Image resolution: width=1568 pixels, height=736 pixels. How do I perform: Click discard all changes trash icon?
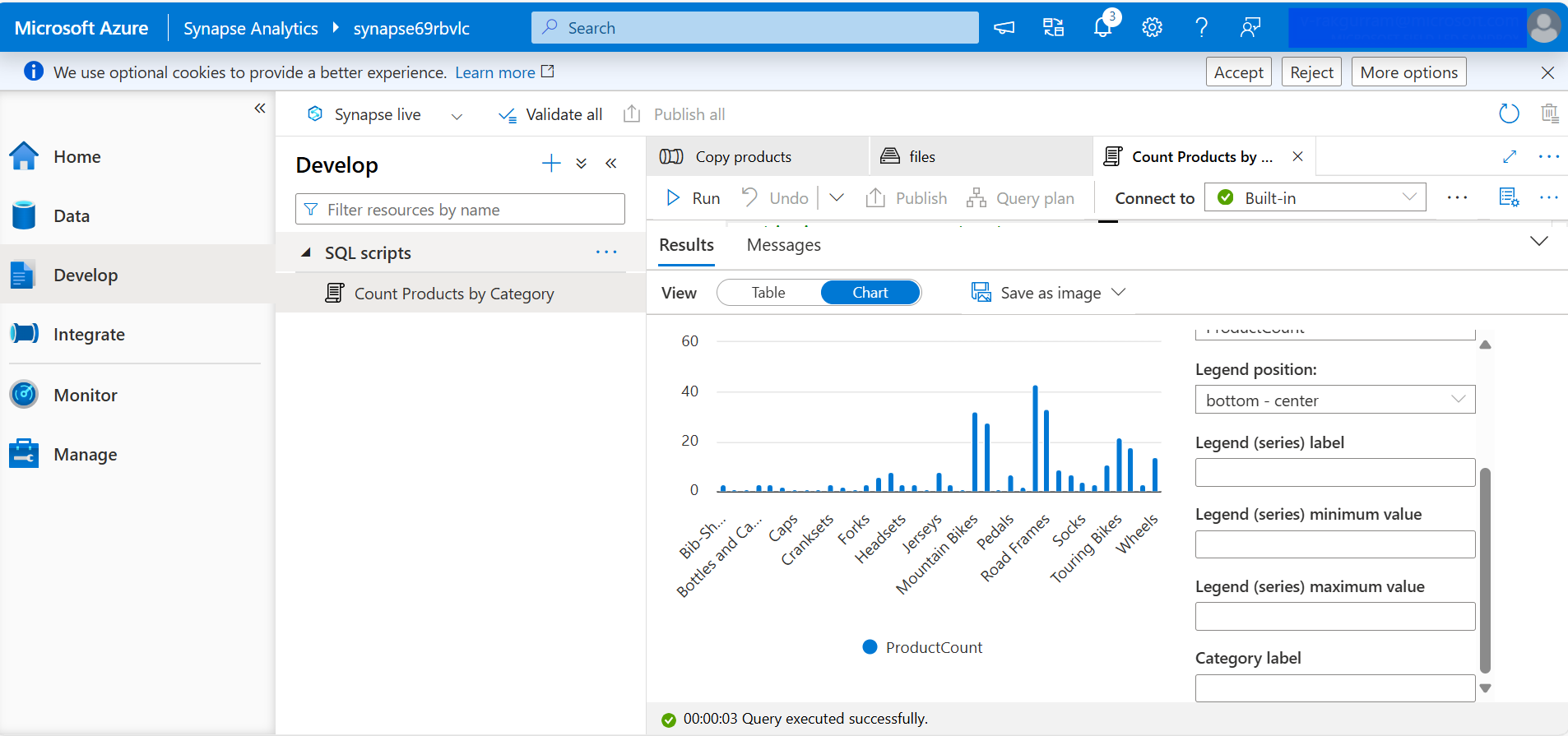click(x=1549, y=113)
